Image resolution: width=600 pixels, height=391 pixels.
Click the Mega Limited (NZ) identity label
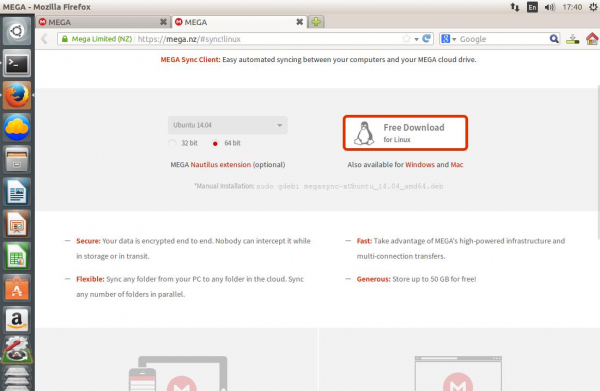coord(102,39)
